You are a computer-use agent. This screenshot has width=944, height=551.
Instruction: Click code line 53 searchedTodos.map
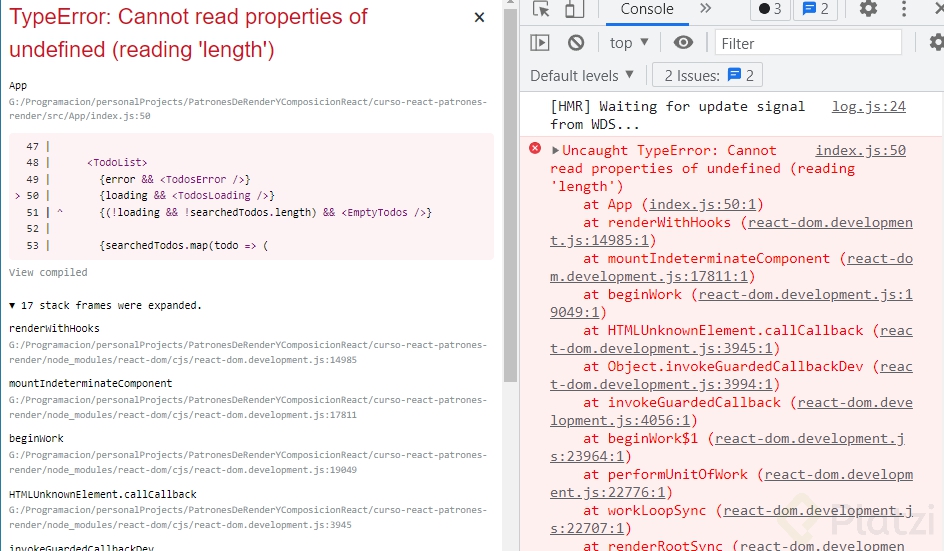click(x=184, y=246)
